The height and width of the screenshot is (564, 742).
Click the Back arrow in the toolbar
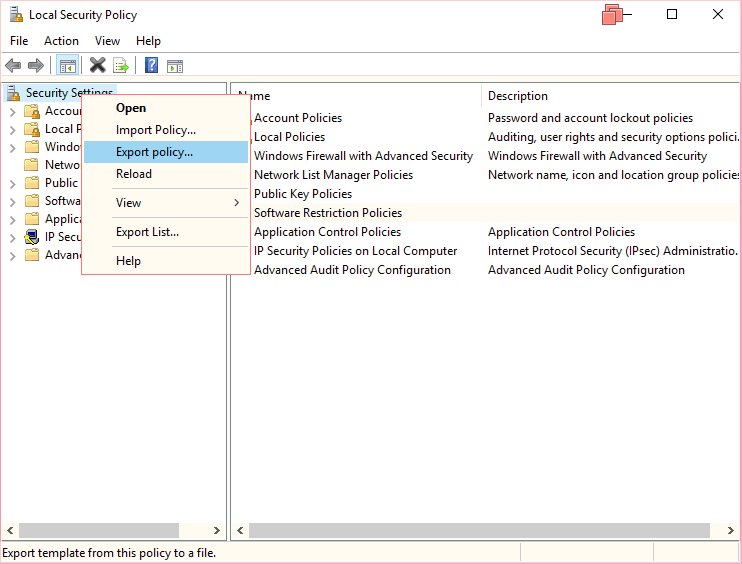[13, 66]
